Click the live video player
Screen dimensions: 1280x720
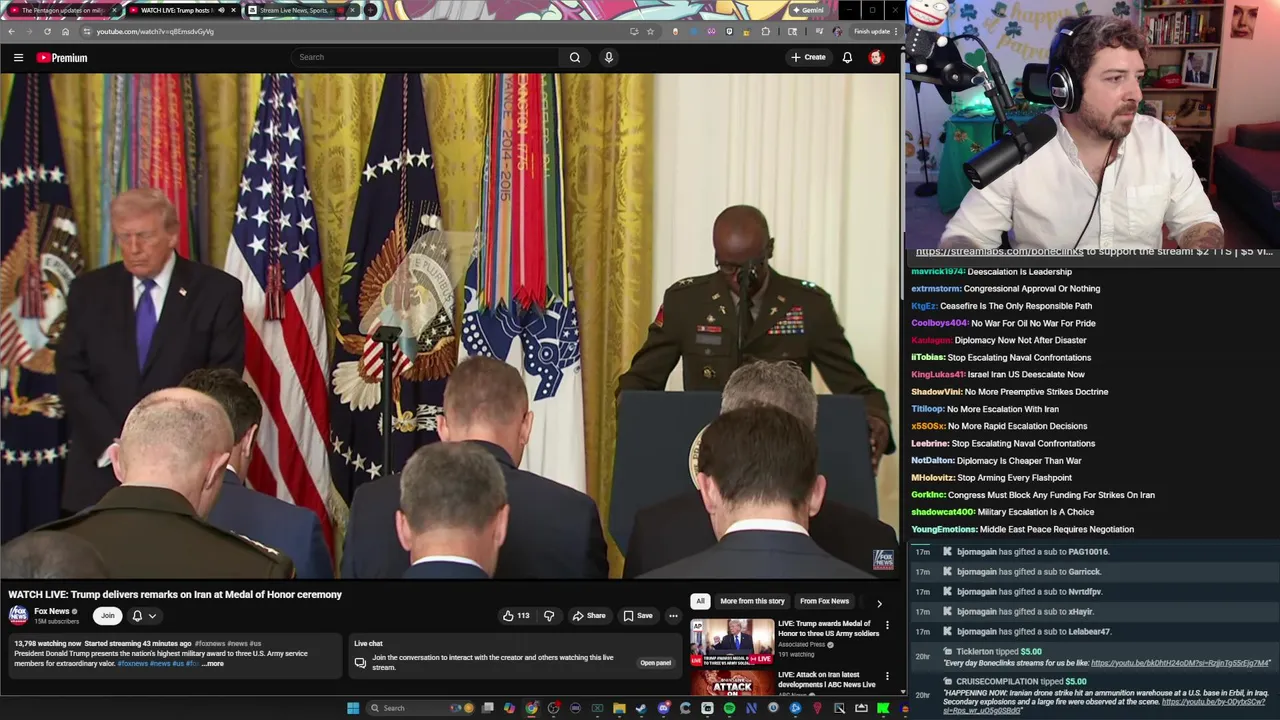pos(450,325)
